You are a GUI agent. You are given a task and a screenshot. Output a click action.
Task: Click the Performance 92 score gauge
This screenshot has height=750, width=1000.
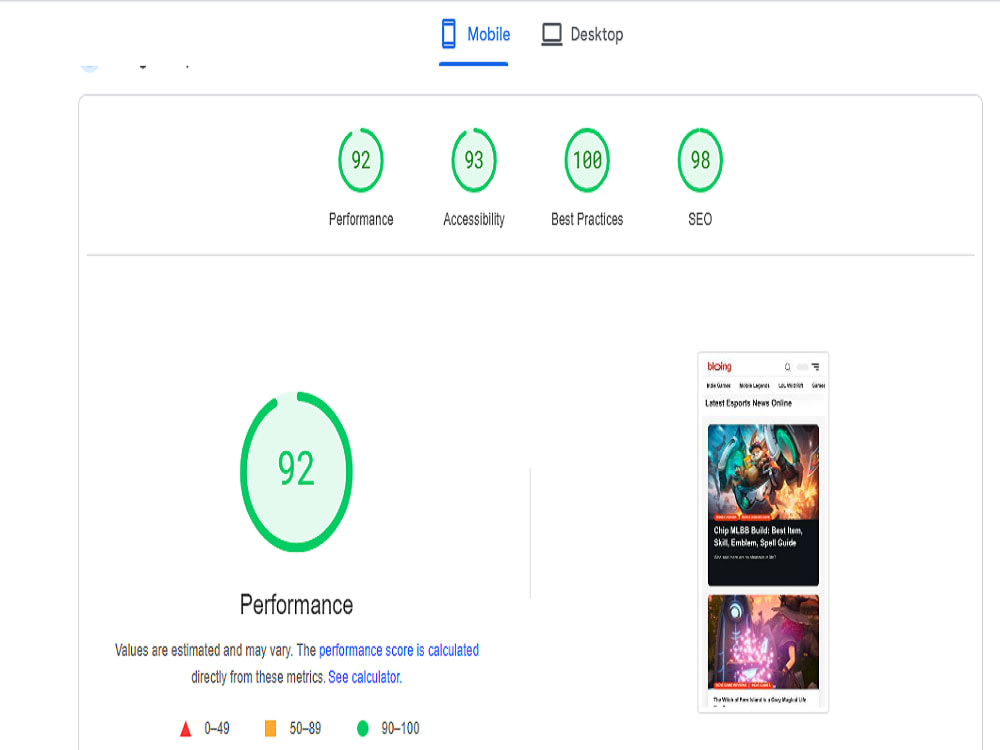[360, 158]
